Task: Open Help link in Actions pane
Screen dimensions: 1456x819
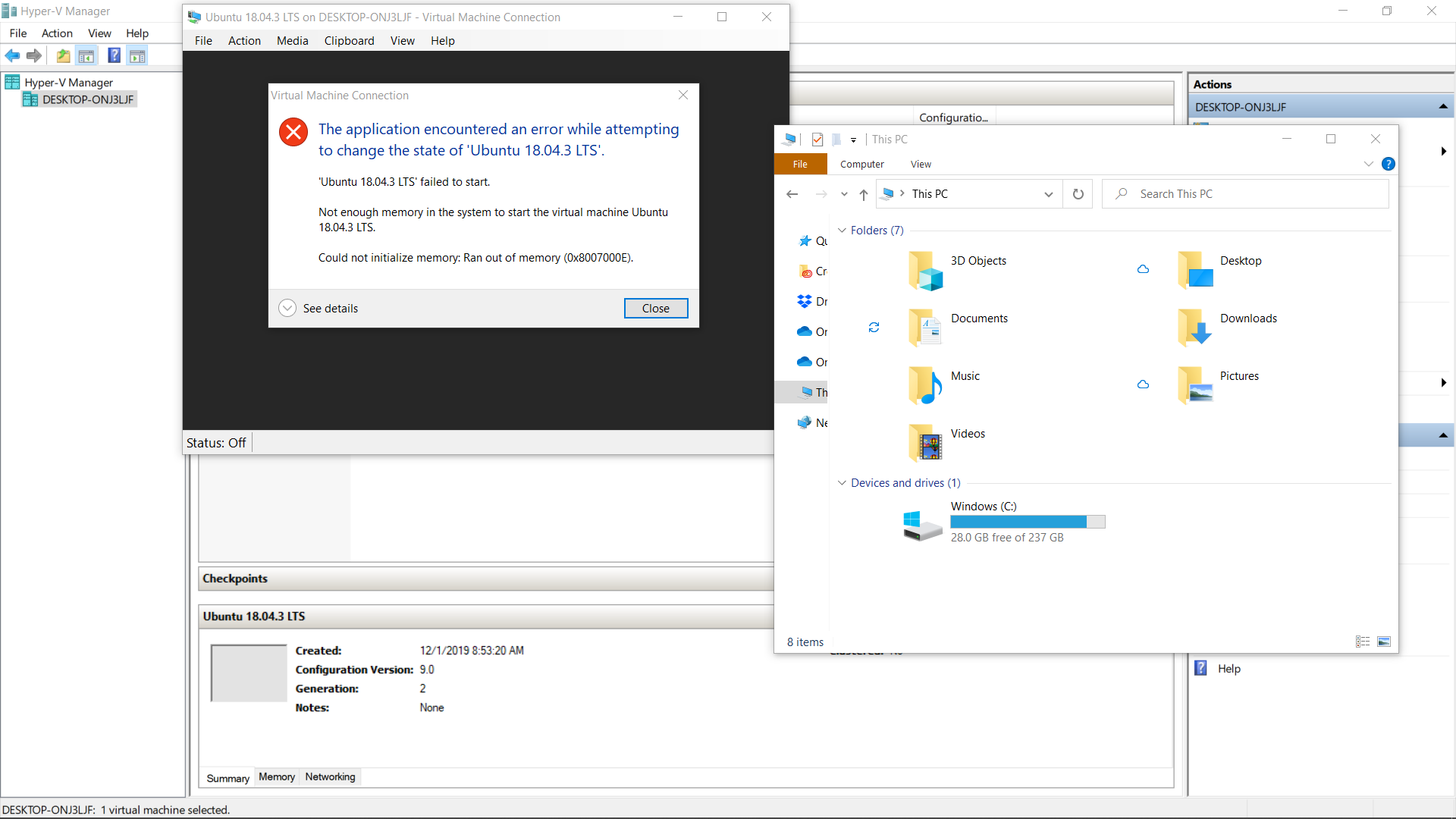Action: 1228,668
